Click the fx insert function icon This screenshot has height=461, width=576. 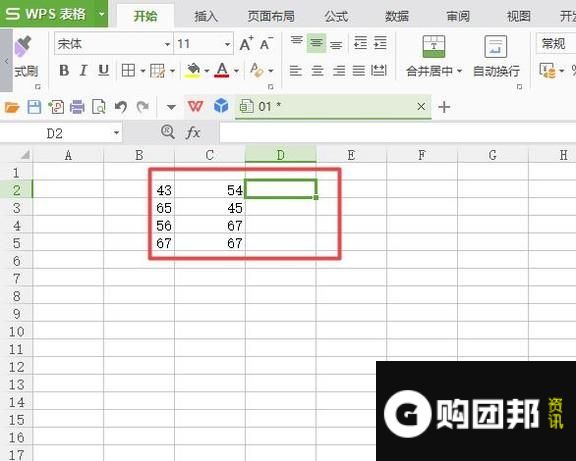tap(193, 132)
